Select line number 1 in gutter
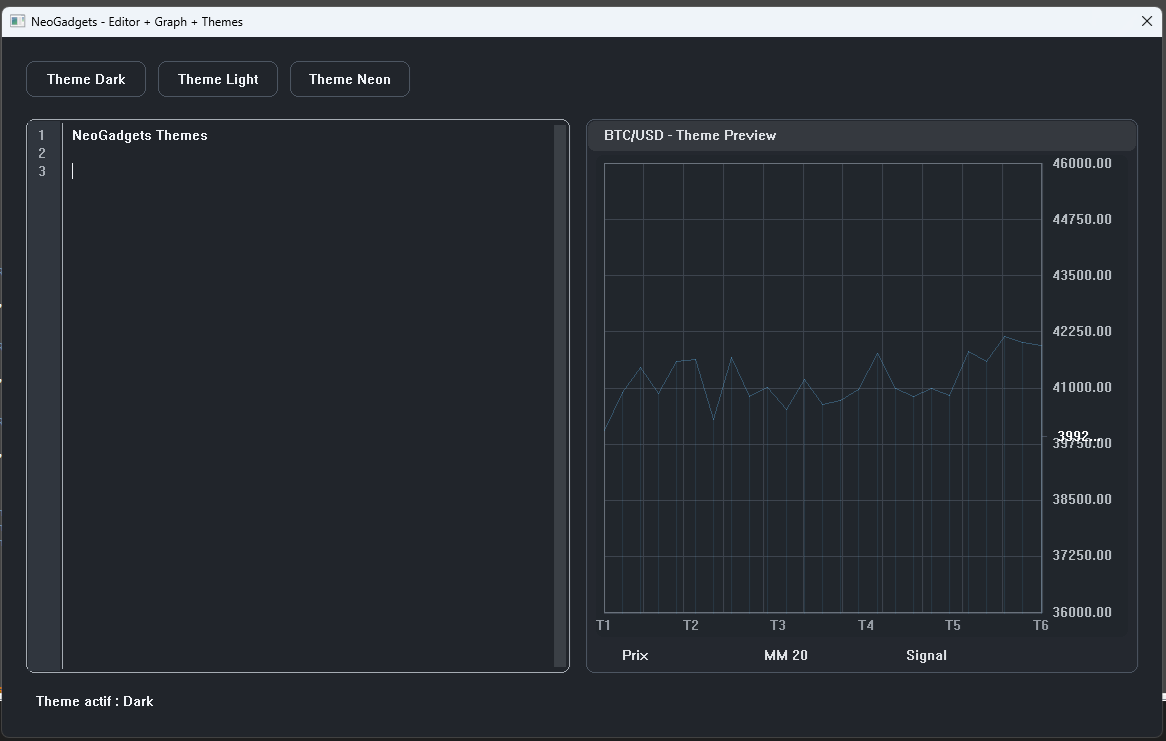The height and width of the screenshot is (741, 1166). click(x=42, y=135)
